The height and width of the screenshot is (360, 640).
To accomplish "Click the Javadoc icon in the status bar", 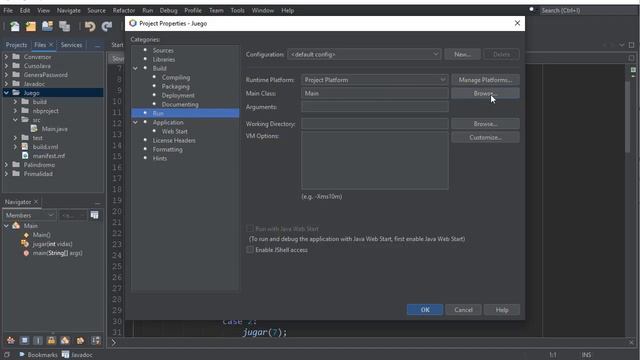I will pyautogui.click(x=65, y=355).
